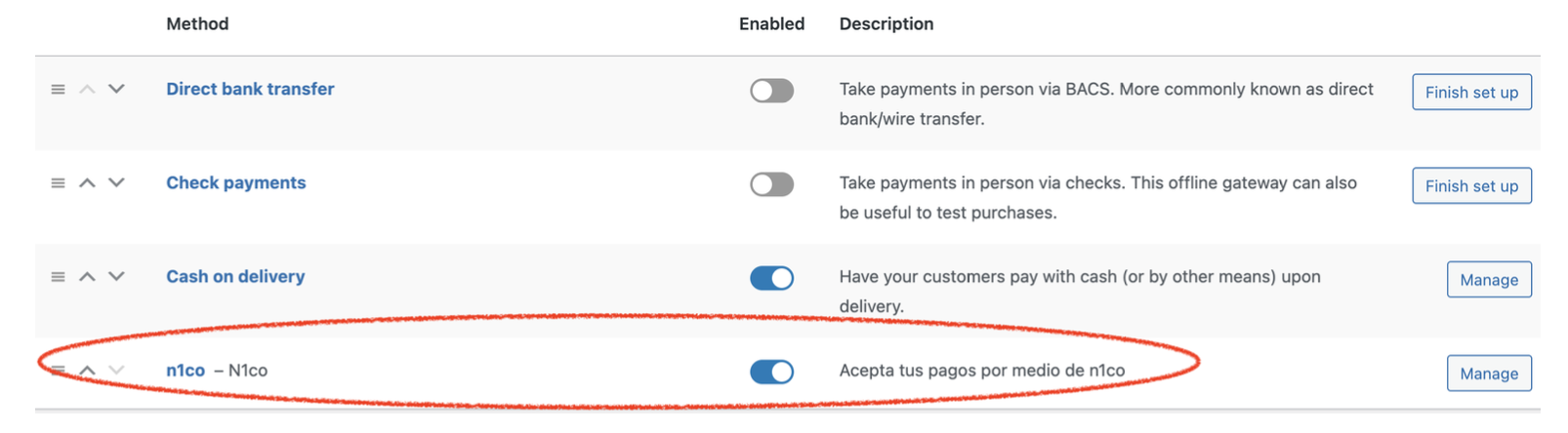Open the Direct bank transfer link
Viewport: 1568px width, 433px height.
(250, 89)
